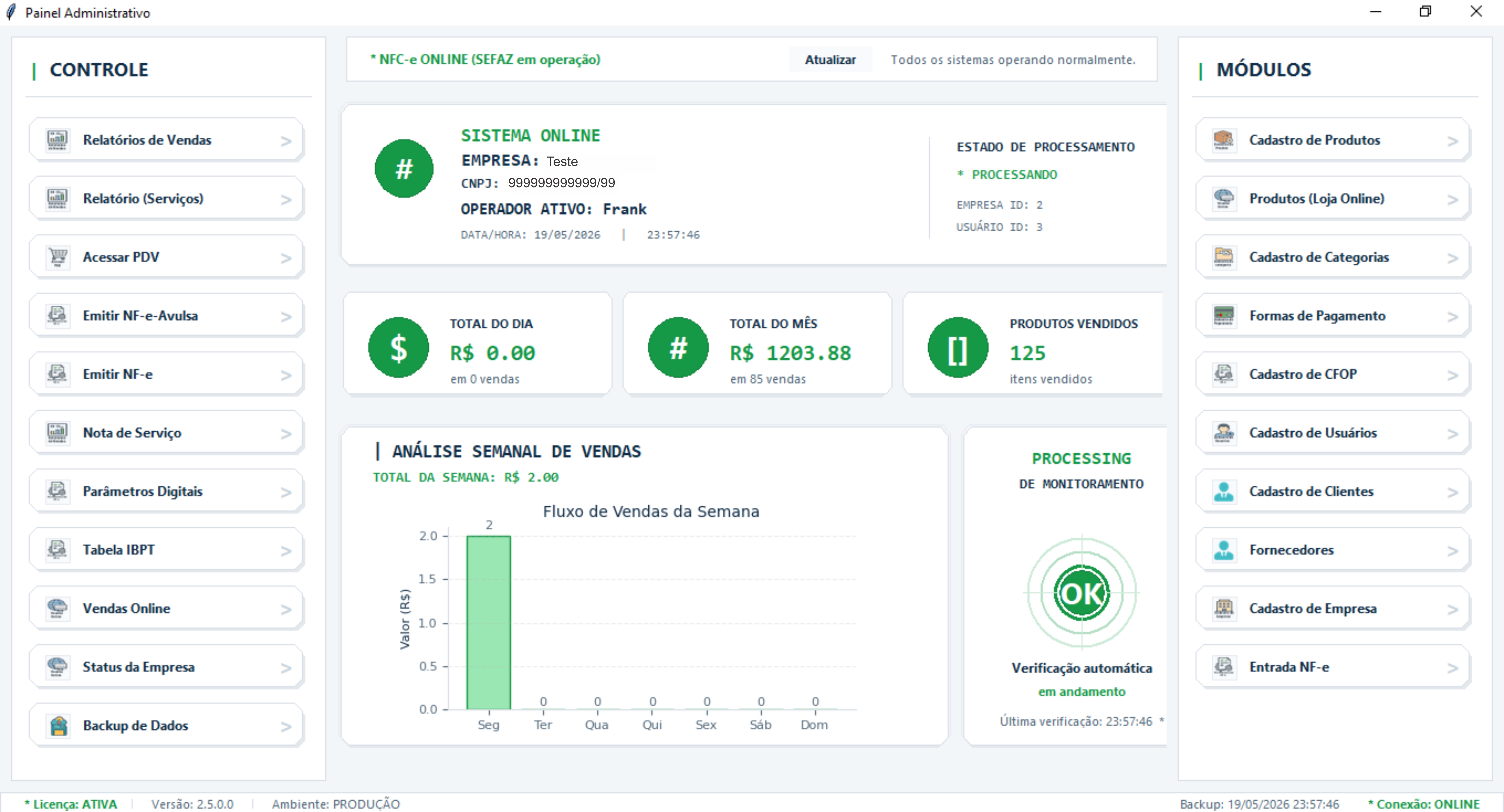Click the Acessar PDV shopping cart icon
The width and height of the screenshot is (1504, 812).
pyautogui.click(x=57, y=257)
